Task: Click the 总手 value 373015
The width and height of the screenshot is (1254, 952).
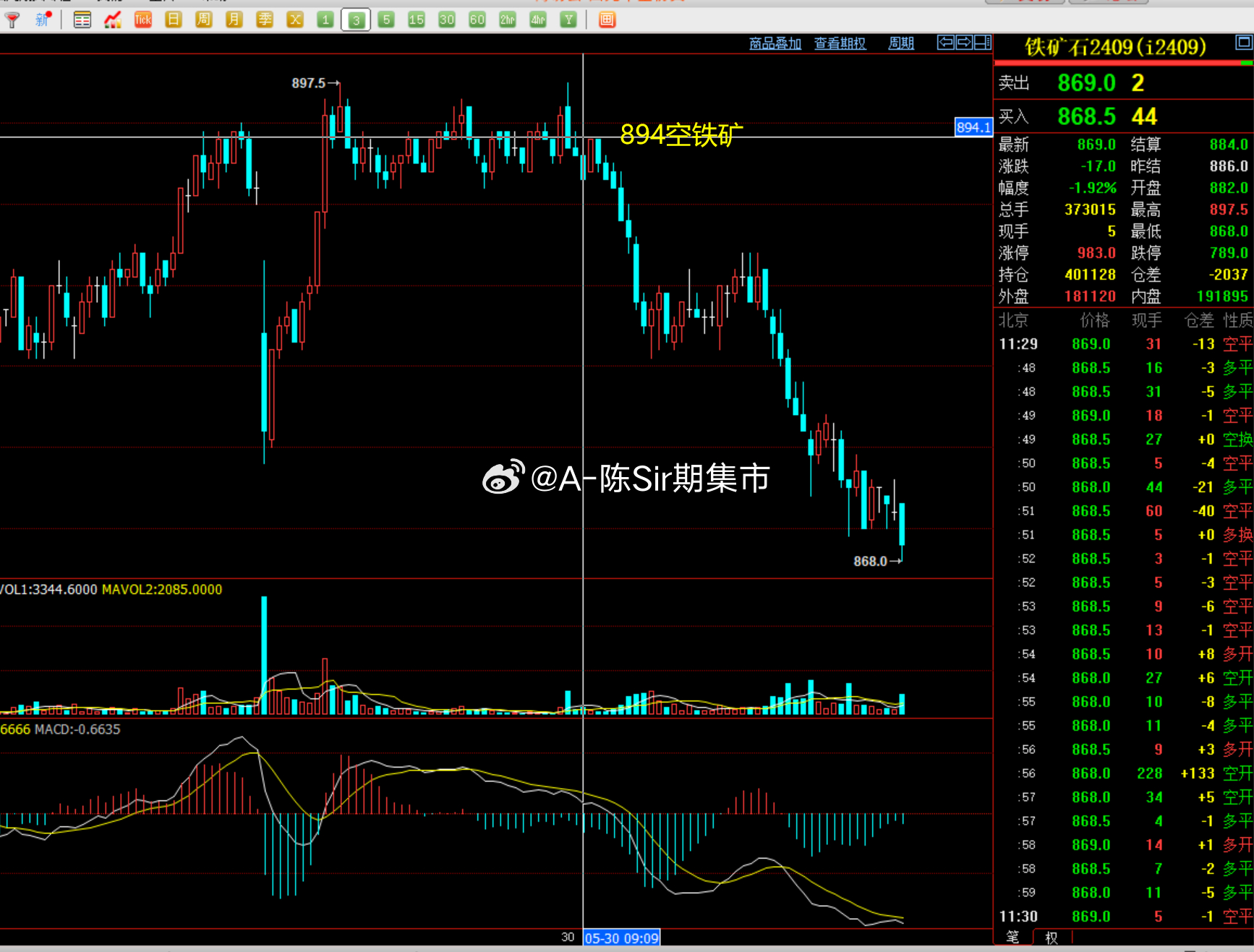Action: 1090,210
